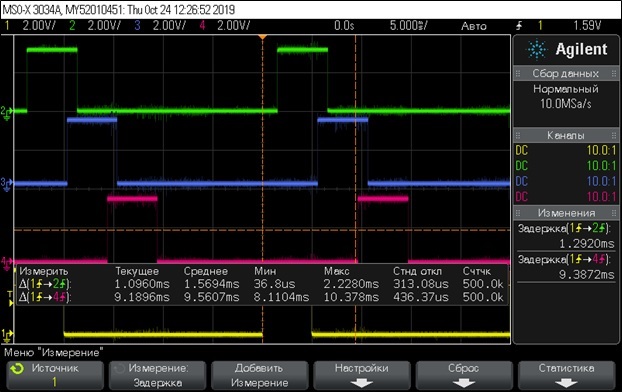This screenshot has width=622, height=392.
Task: Click the rotary arrow icon on Источник
Action: [x=17, y=369]
